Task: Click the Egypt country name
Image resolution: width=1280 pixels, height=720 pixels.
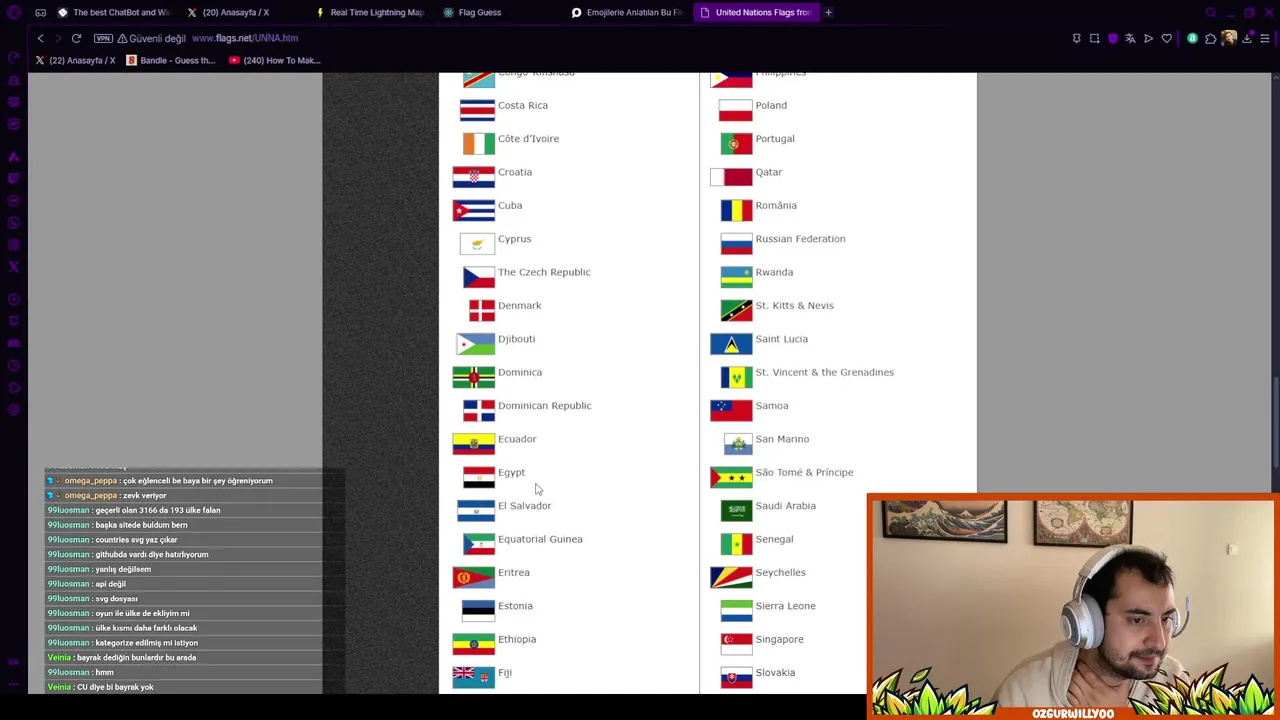Action: coord(511,472)
